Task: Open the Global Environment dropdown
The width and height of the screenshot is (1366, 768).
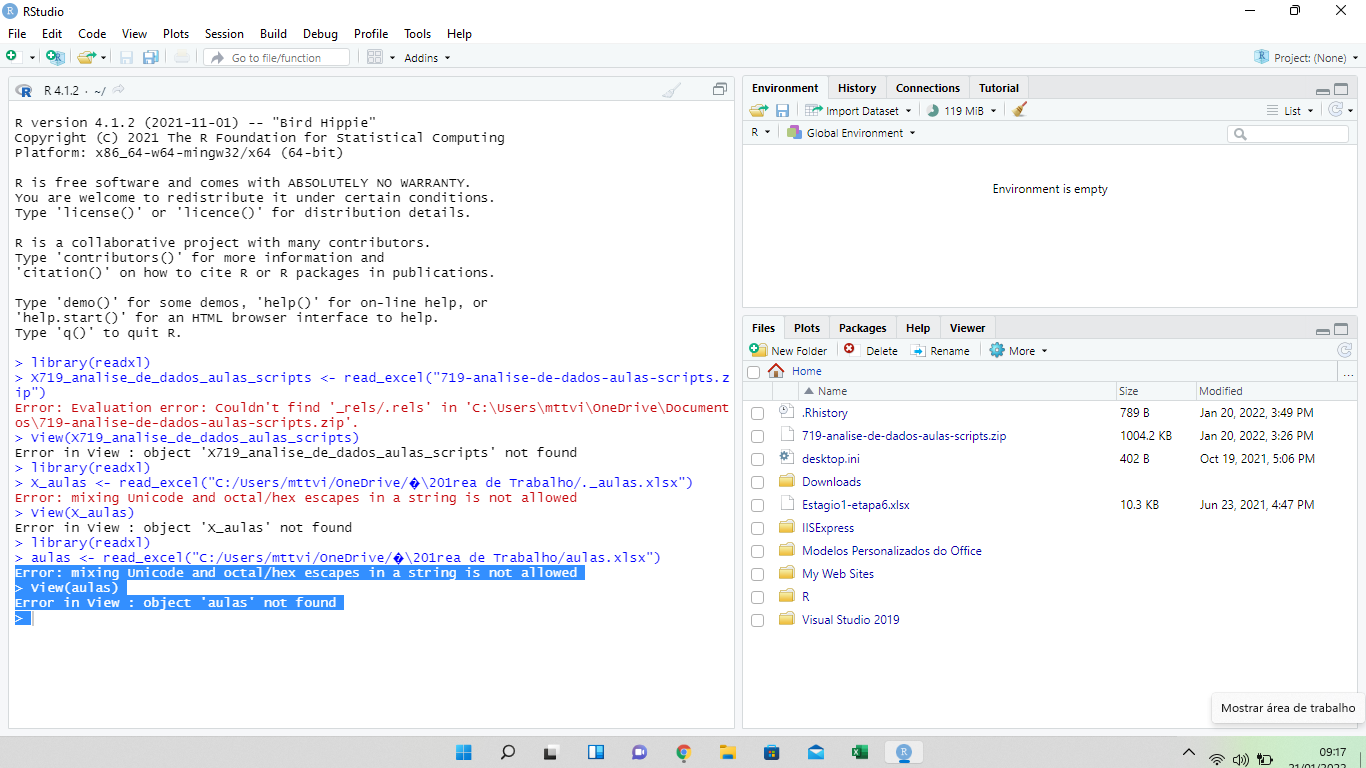Action: (851, 133)
